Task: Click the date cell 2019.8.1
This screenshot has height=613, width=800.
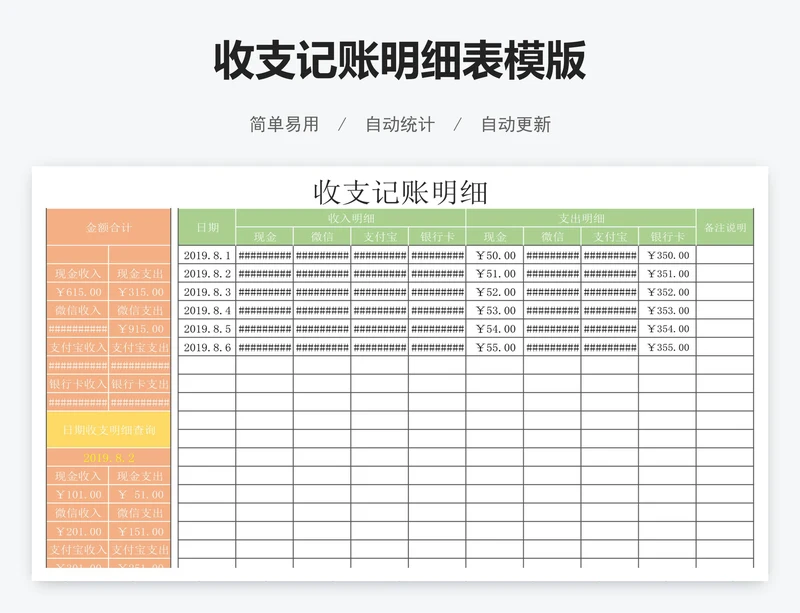Action: click(x=207, y=255)
